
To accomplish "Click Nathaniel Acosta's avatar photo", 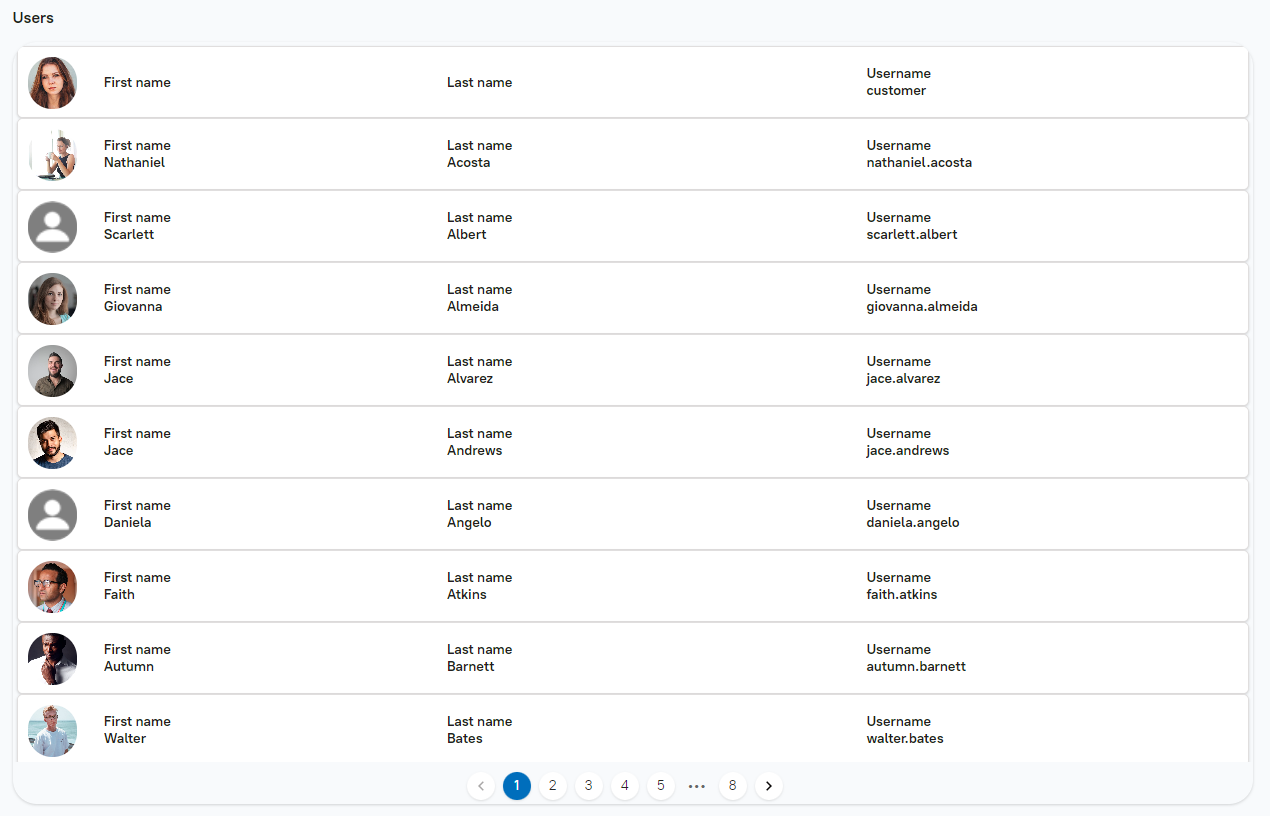I will [52, 154].
